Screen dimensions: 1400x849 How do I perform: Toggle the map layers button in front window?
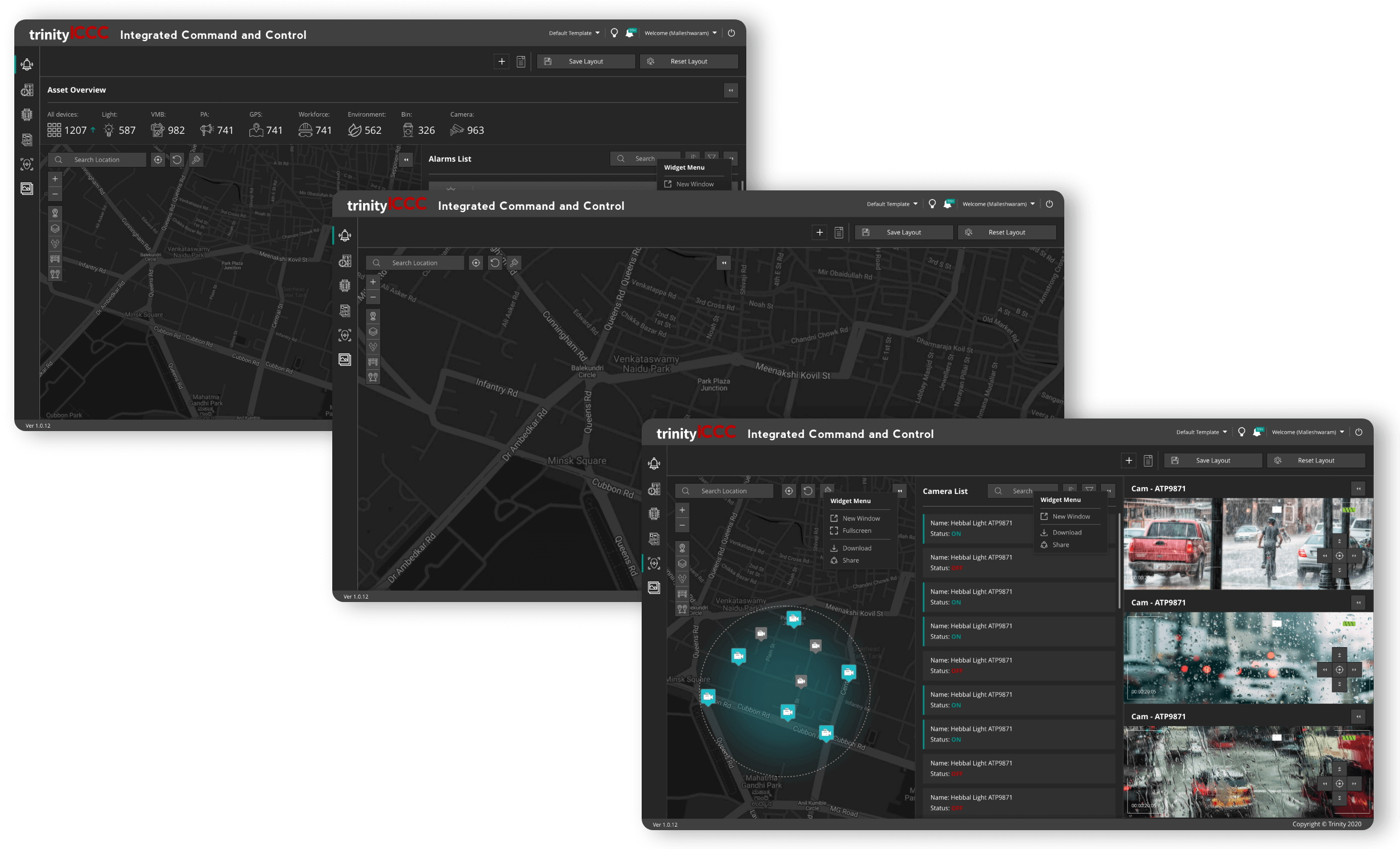click(x=682, y=563)
